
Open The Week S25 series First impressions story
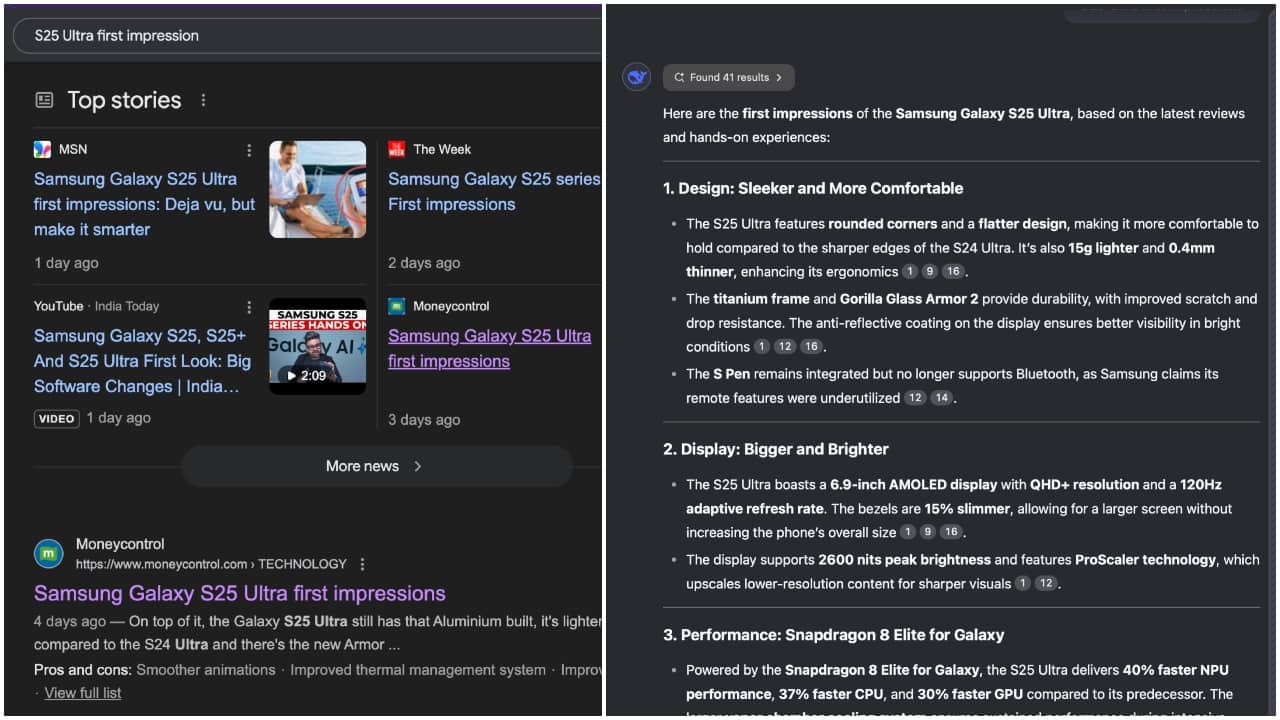coord(494,192)
